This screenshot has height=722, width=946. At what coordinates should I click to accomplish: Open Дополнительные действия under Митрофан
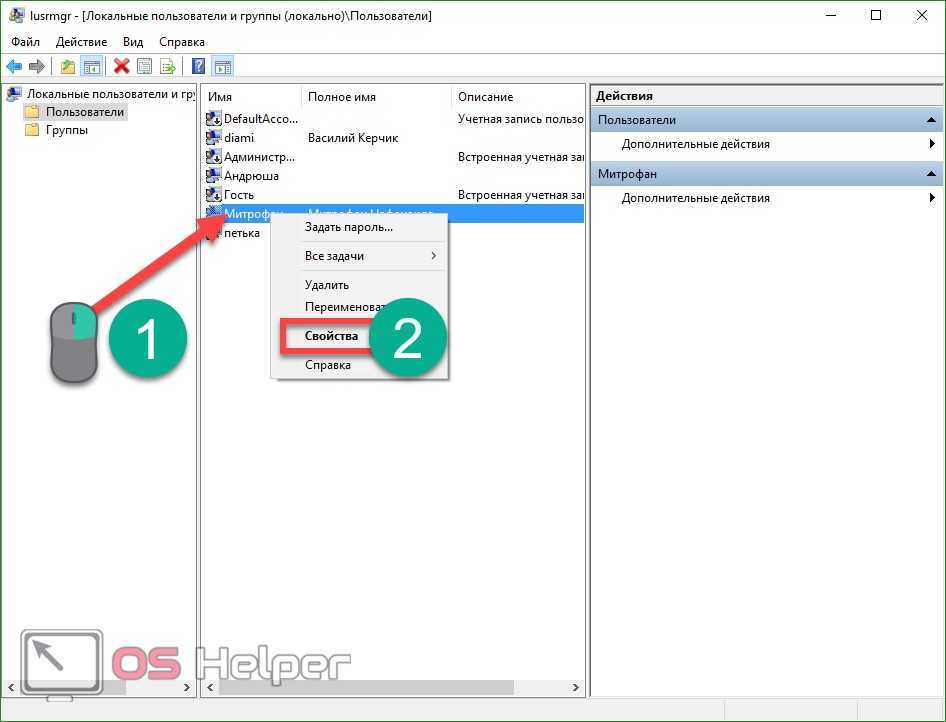[x=695, y=198]
